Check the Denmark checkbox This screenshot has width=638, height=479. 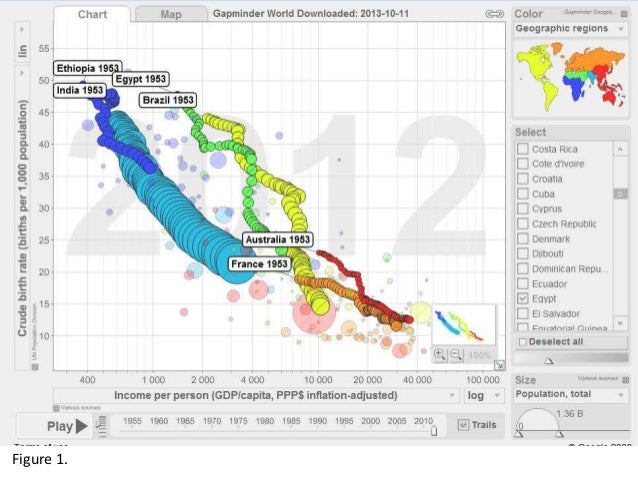[522, 238]
